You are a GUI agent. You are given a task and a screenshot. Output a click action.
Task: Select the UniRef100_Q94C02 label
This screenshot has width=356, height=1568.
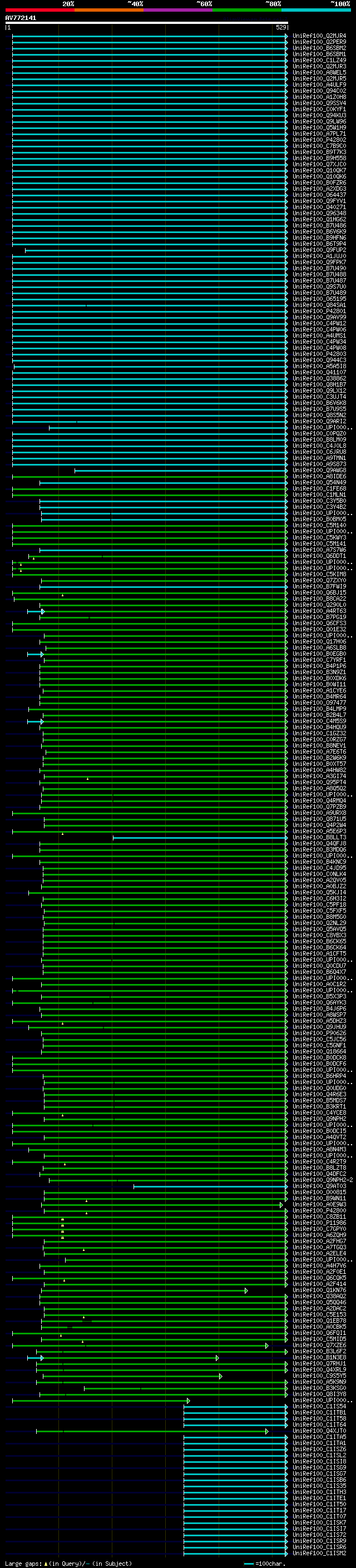(319, 91)
